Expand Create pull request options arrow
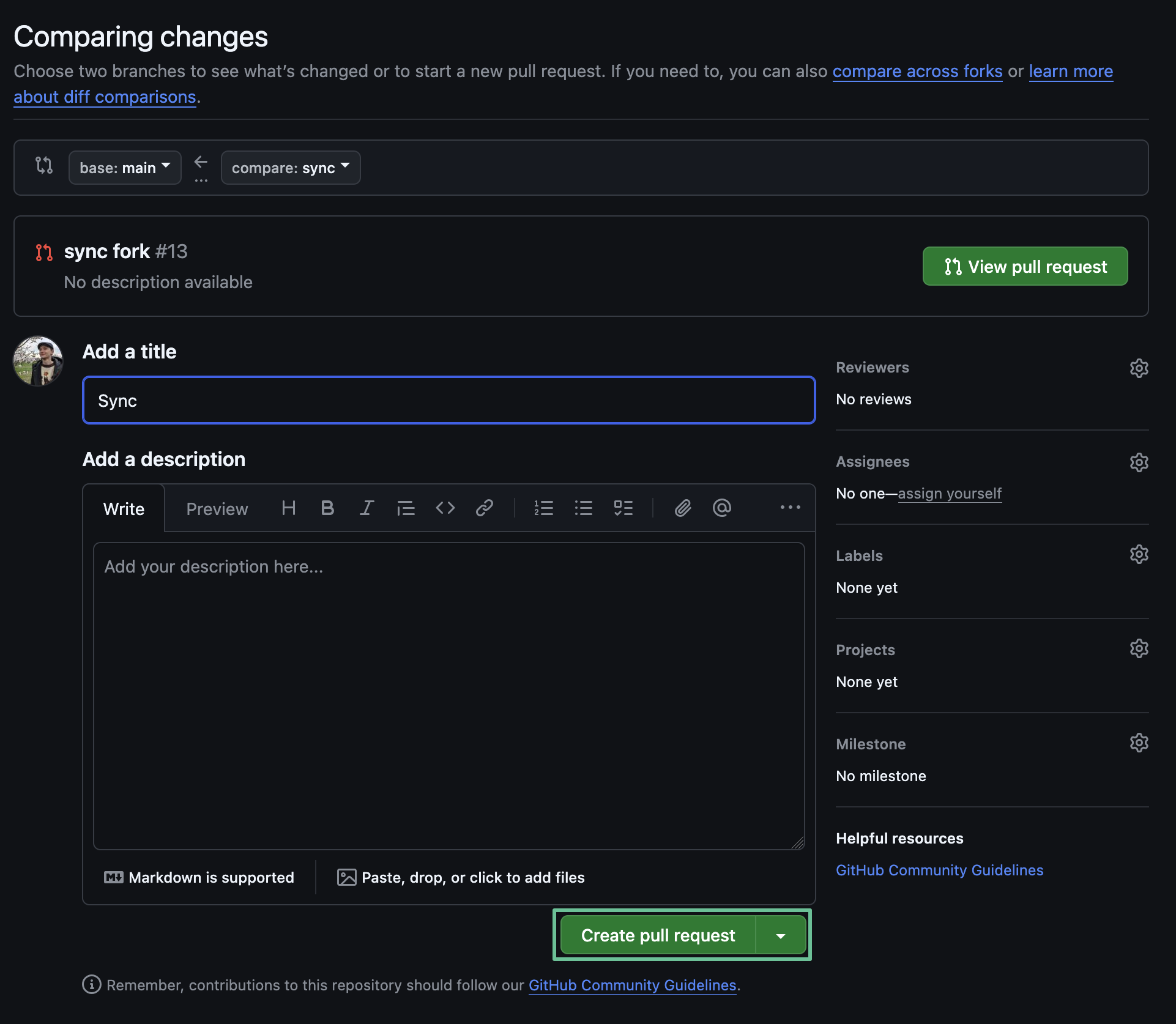The height and width of the screenshot is (1024, 1176). (x=781, y=935)
